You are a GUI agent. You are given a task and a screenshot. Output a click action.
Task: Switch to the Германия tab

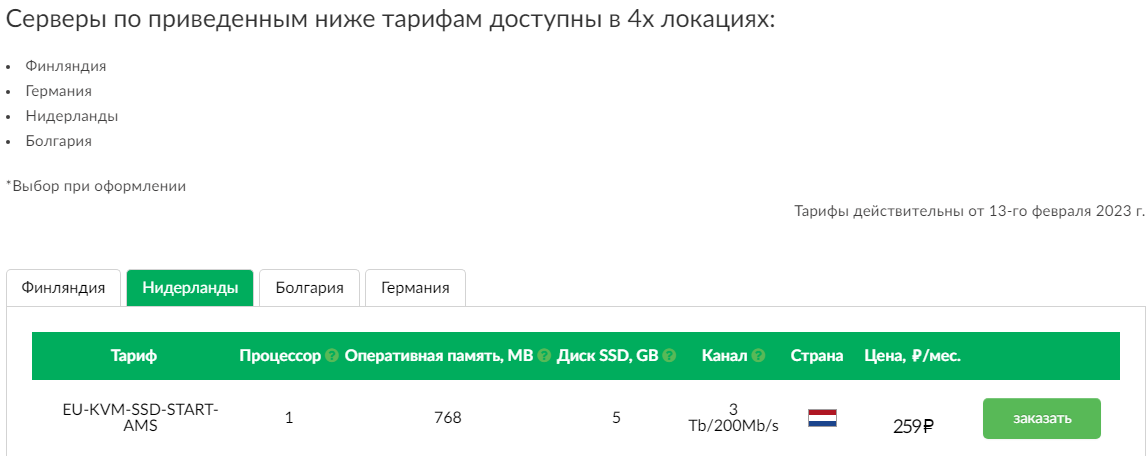pos(415,288)
